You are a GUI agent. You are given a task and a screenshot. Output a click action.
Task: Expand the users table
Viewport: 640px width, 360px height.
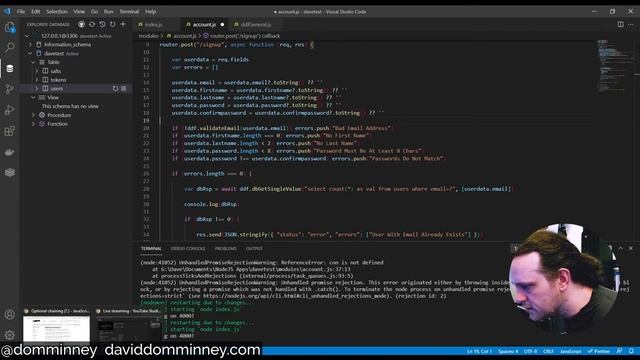pyautogui.click(x=36, y=89)
